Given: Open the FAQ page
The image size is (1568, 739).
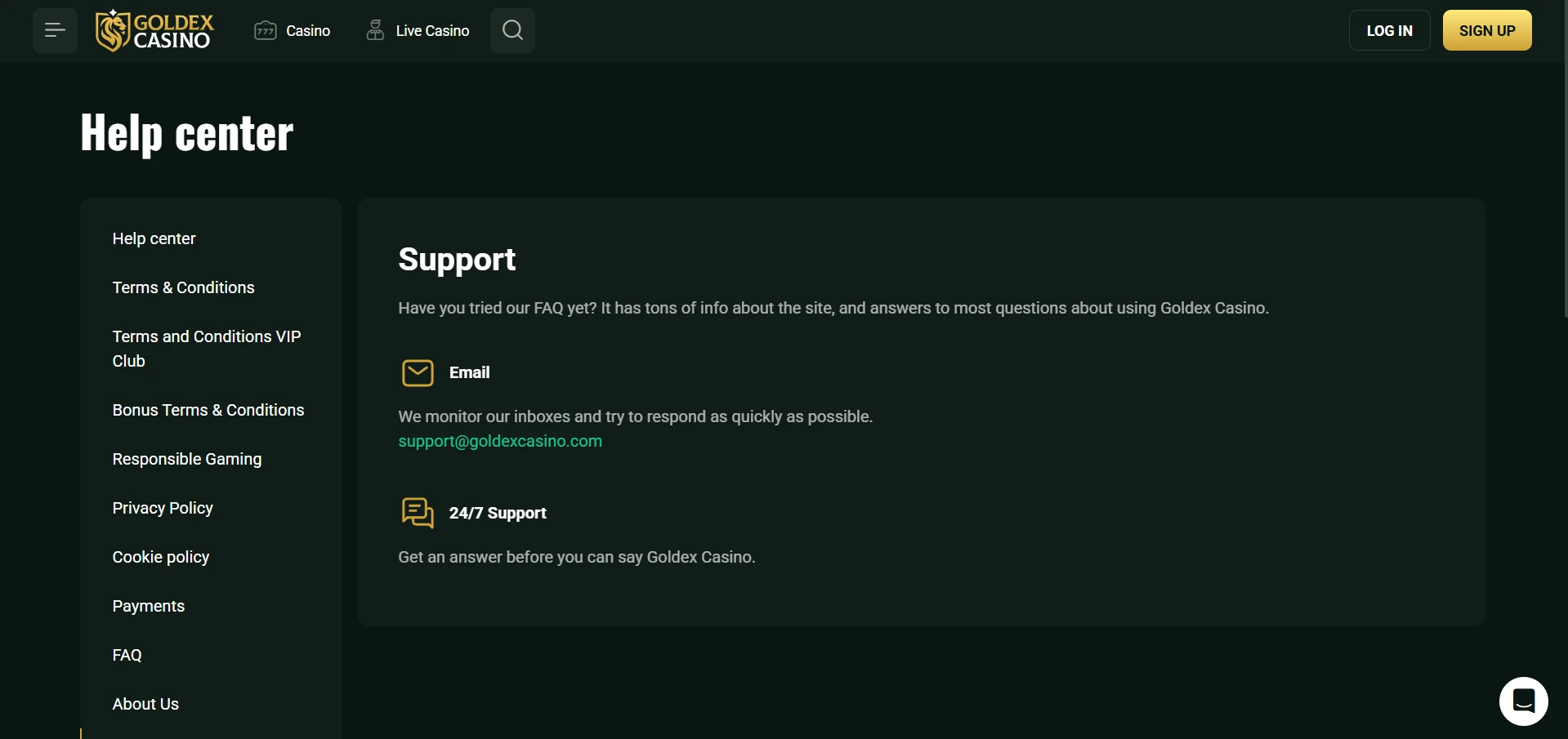Looking at the screenshot, I should (127, 655).
